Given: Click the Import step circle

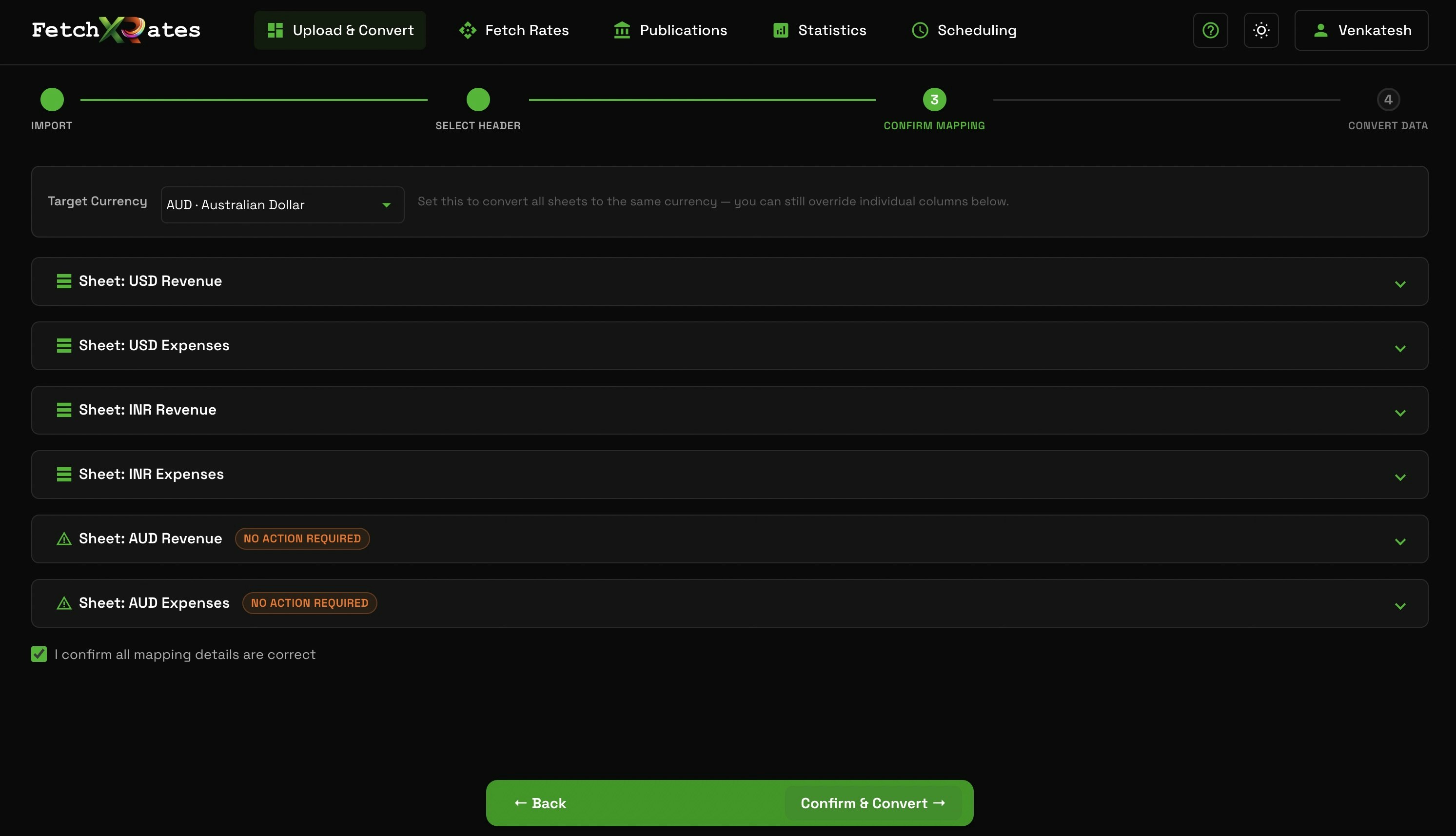Looking at the screenshot, I should pyautogui.click(x=52, y=100).
